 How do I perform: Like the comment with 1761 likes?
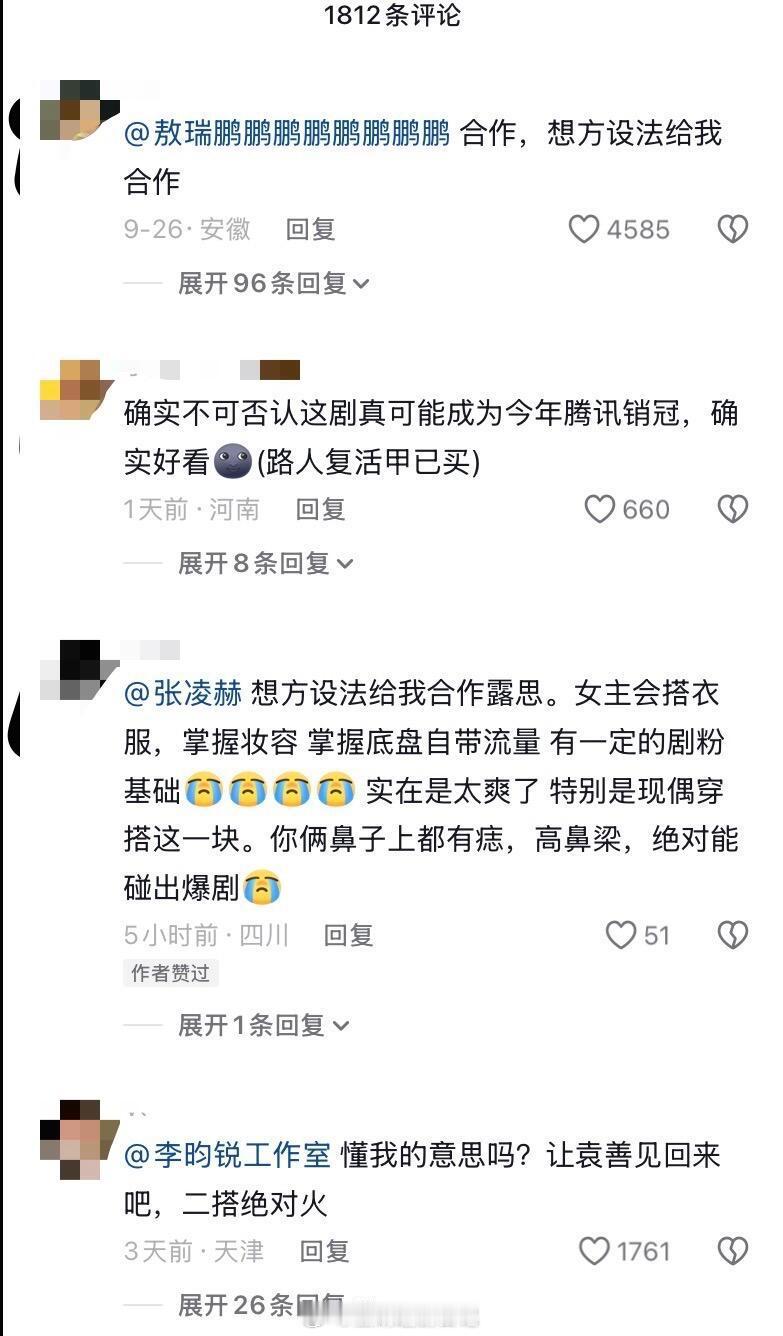(x=595, y=1251)
